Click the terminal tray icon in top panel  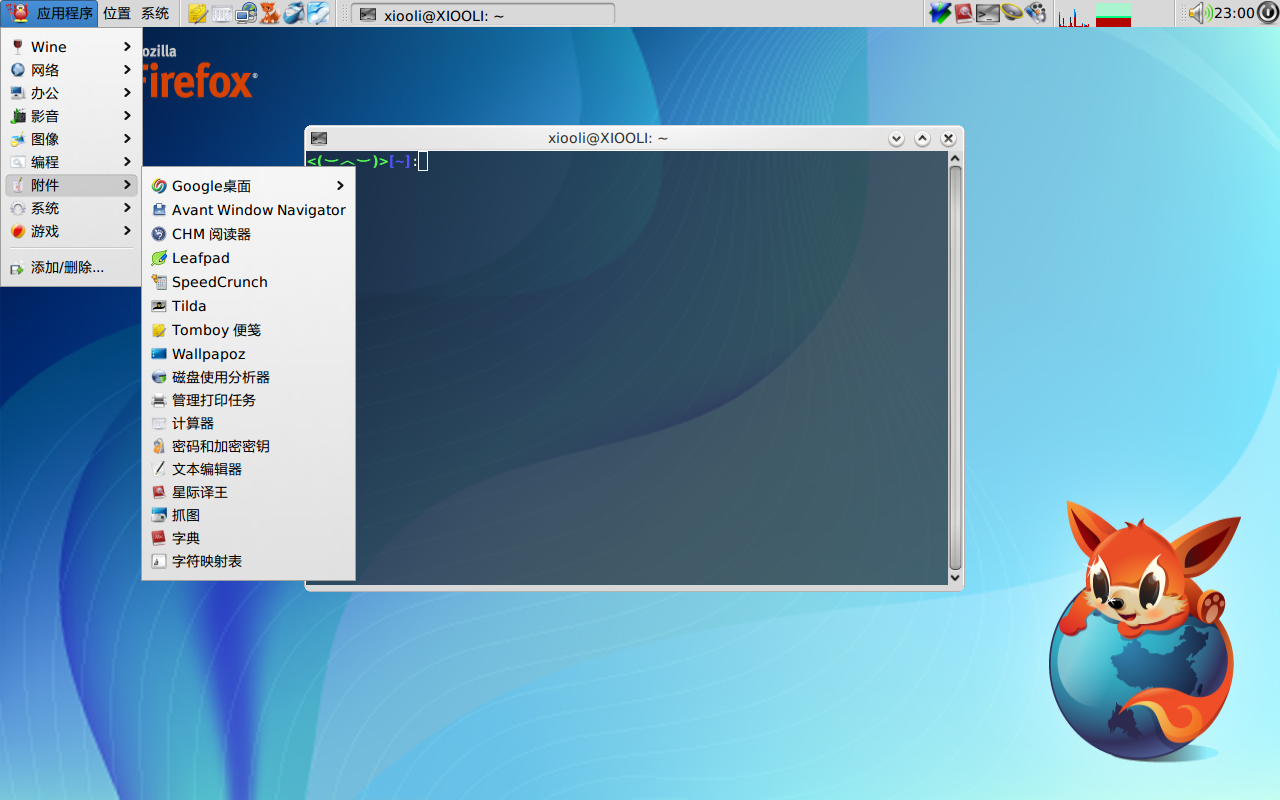pyautogui.click(x=988, y=13)
